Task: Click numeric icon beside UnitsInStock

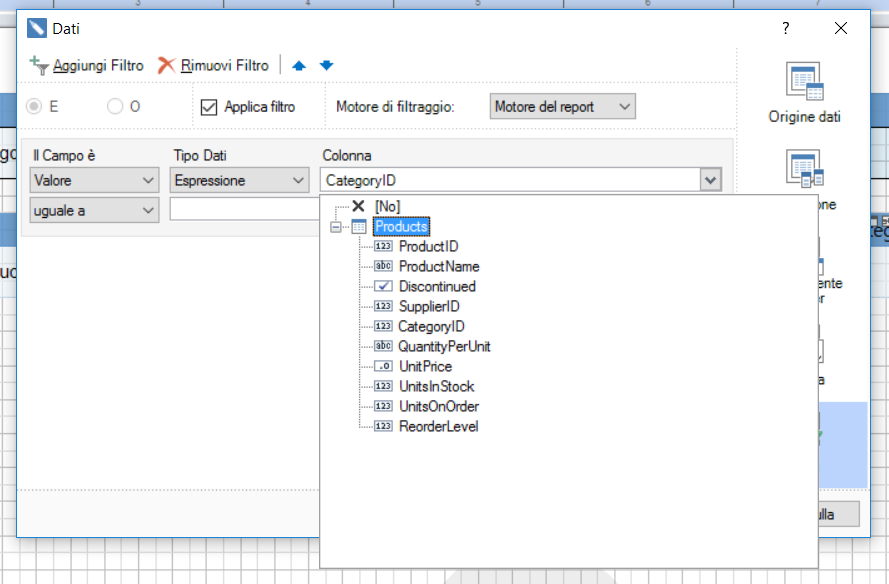Action: click(x=383, y=386)
